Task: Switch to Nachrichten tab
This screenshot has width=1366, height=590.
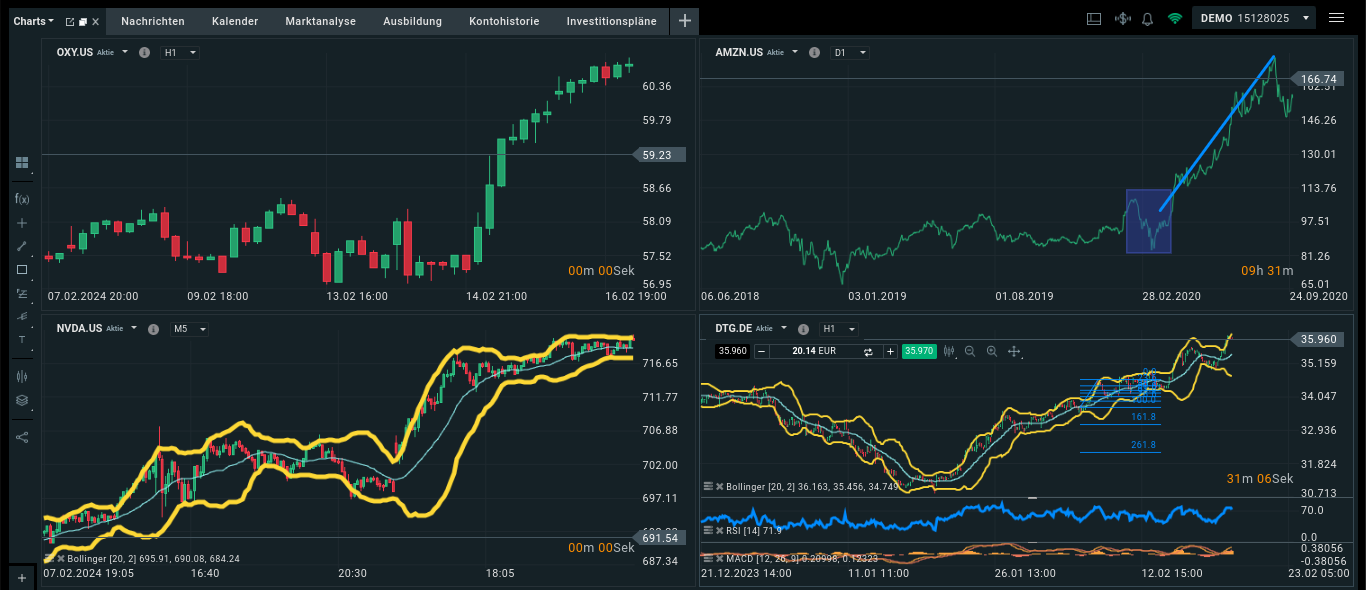Action: click(153, 21)
